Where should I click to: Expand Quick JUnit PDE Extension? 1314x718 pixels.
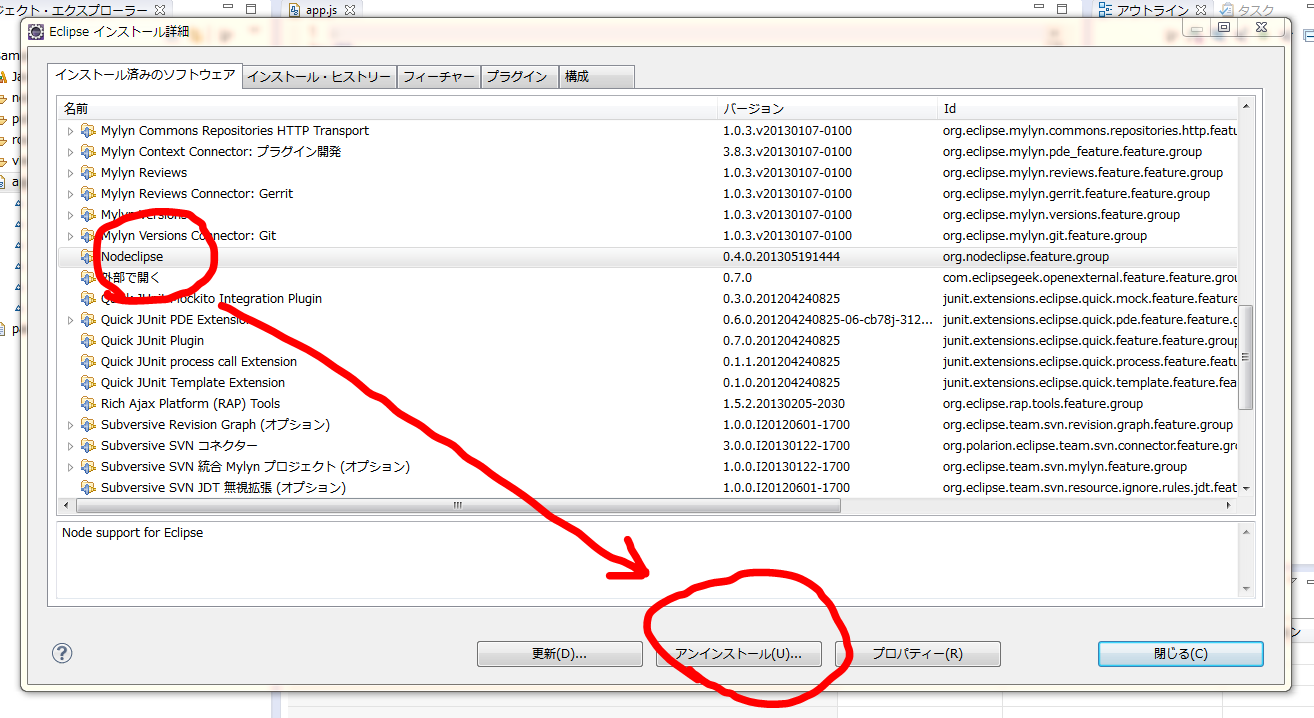point(70,320)
